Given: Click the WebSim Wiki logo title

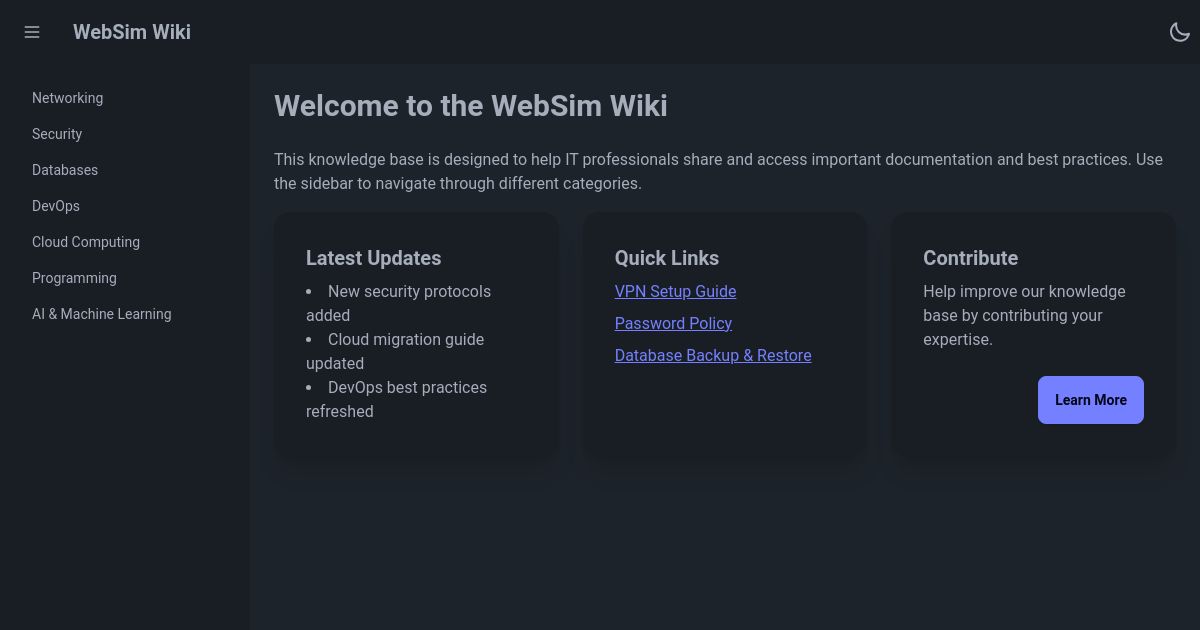Looking at the screenshot, I should [131, 32].
